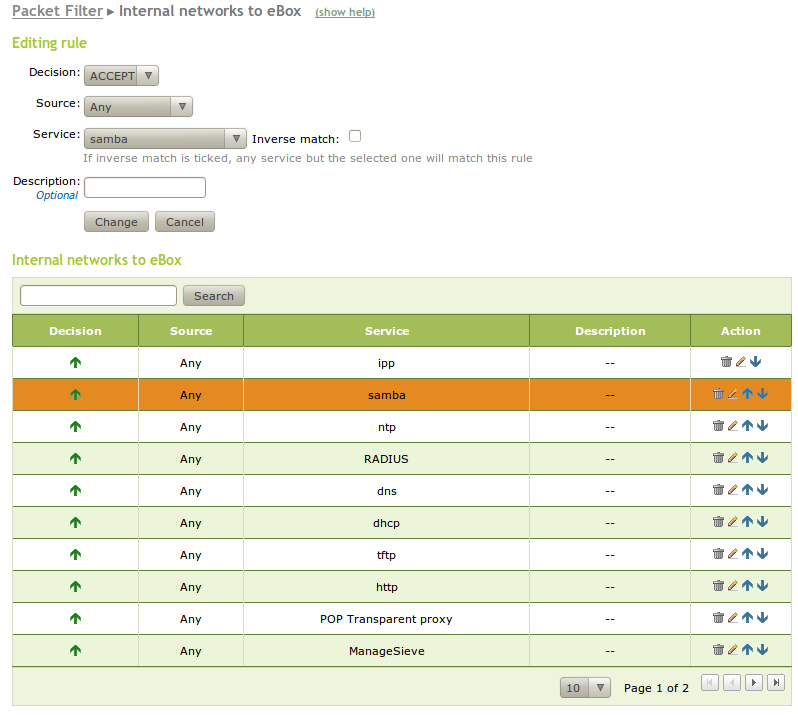Open the Service samba dropdown
This screenshot has height=715, width=798.
(x=165, y=138)
